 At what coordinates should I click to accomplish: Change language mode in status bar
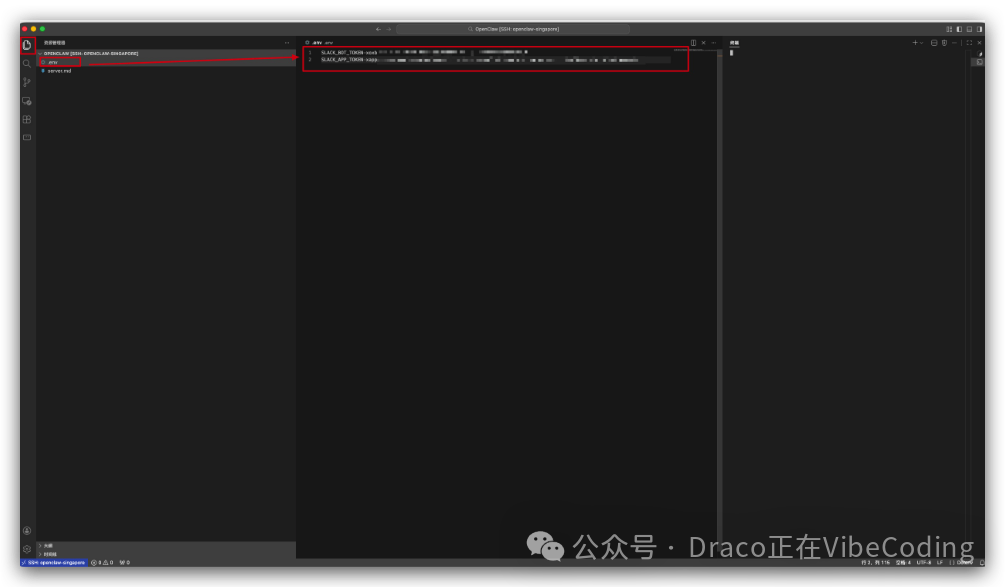click(x=961, y=563)
